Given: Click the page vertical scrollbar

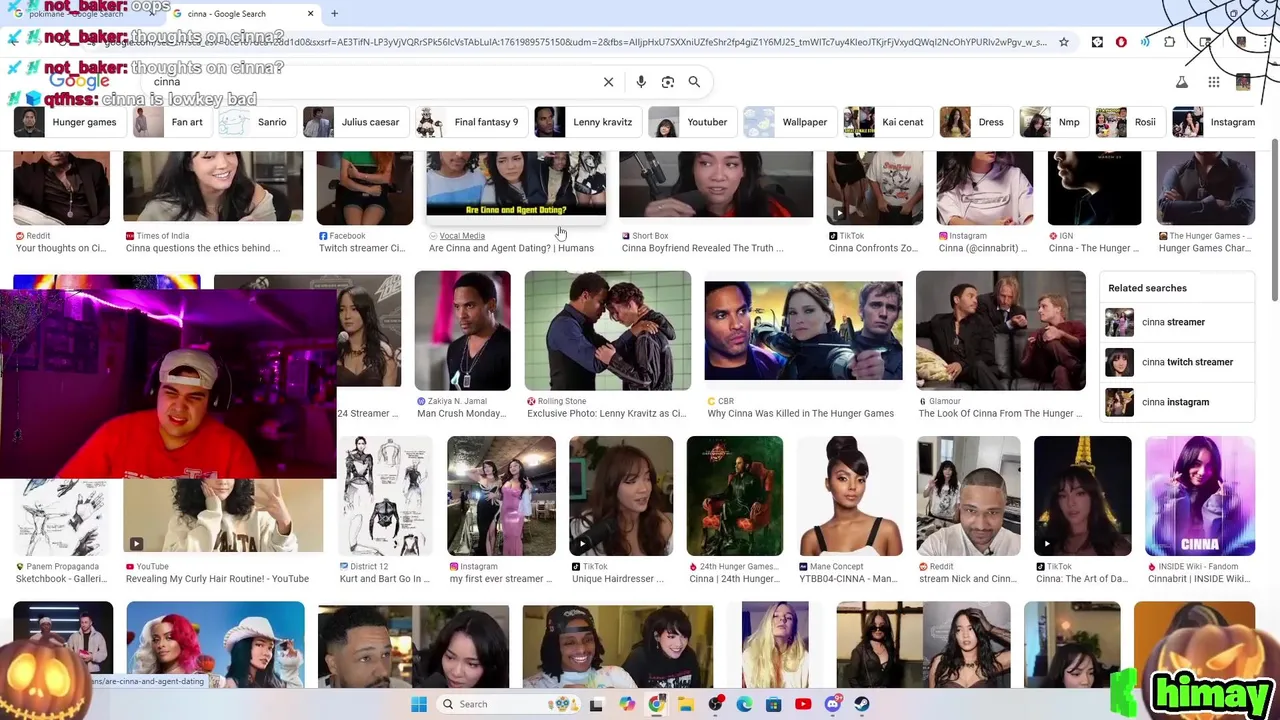Looking at the screenshot, I should (x=1274, y=222).
